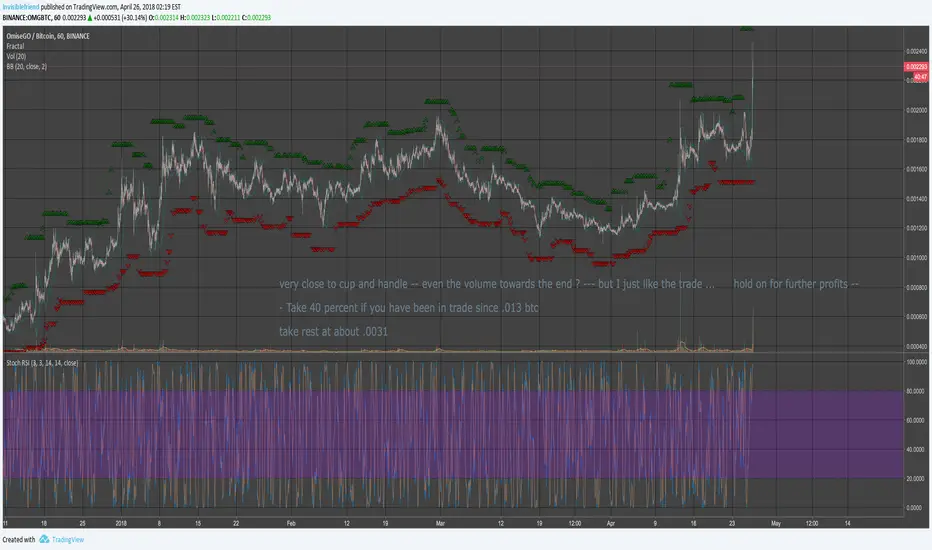The image size is (932, 550).
Task: Click the 0.001800 price axis label
Action: pos(917,140)
